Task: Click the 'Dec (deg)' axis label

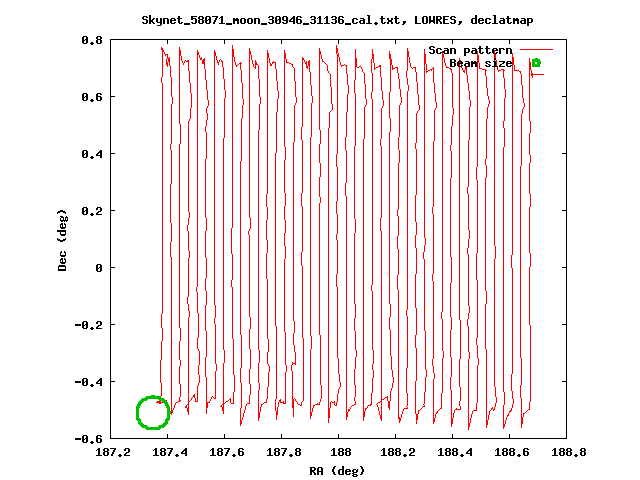Action: tap(62, 240)
